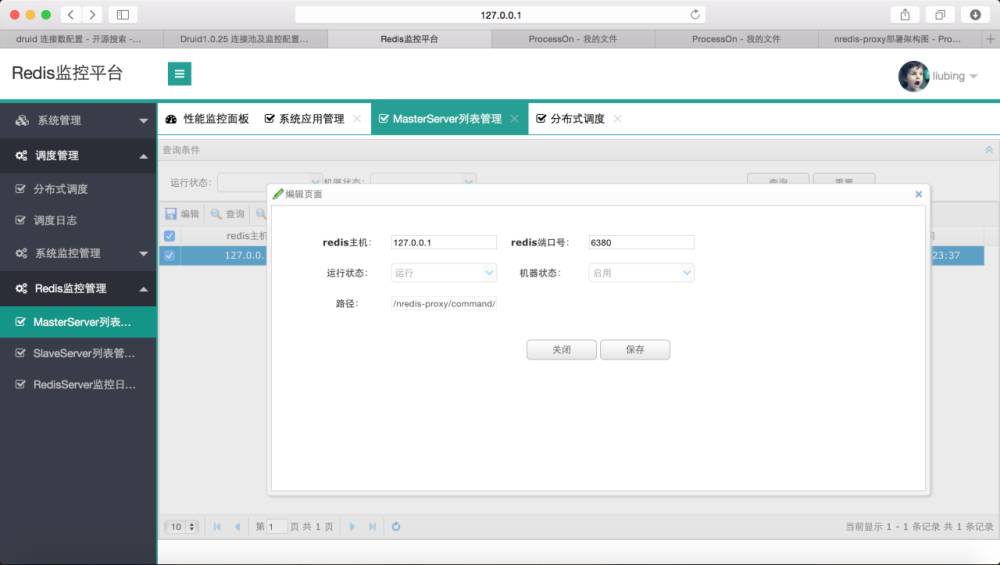The image size is (1000, 565).
Task: Close the edit dialog with the X
Action: pyautogui.click(x=918, y=194)
